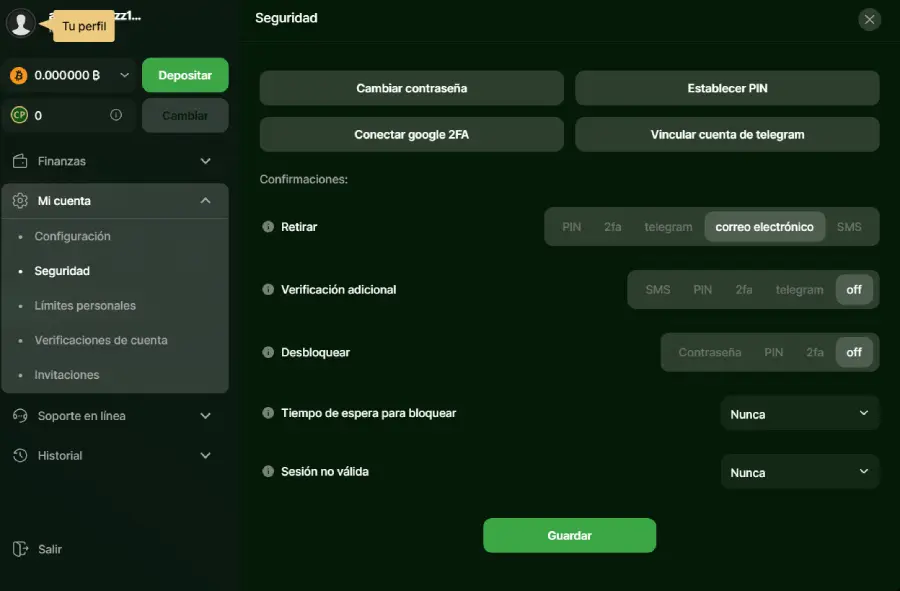Click the Finanzas wallet icon
This screenshot has width=900, height=591.
[20, 161]
